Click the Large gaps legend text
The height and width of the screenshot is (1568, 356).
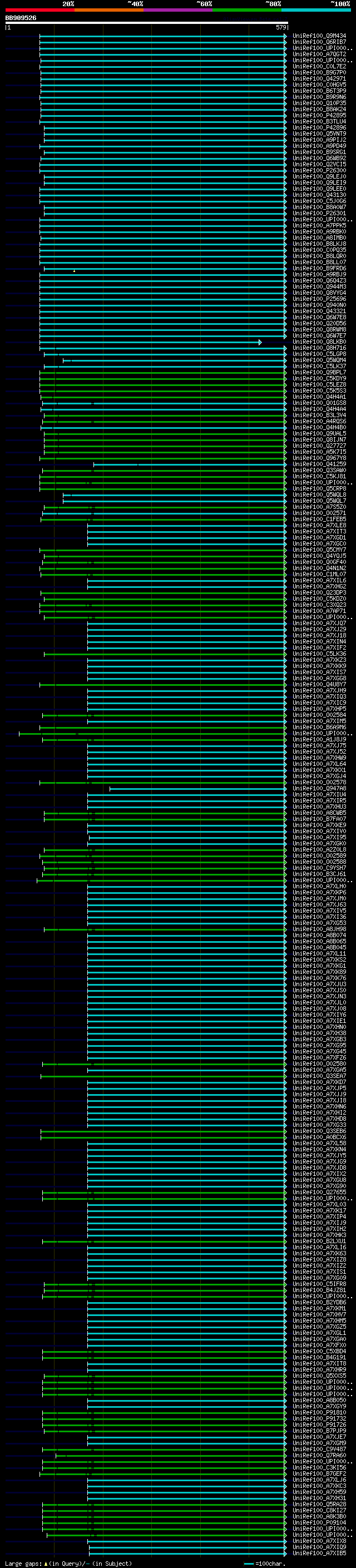pyautogui.click(x=68, y=1563)
